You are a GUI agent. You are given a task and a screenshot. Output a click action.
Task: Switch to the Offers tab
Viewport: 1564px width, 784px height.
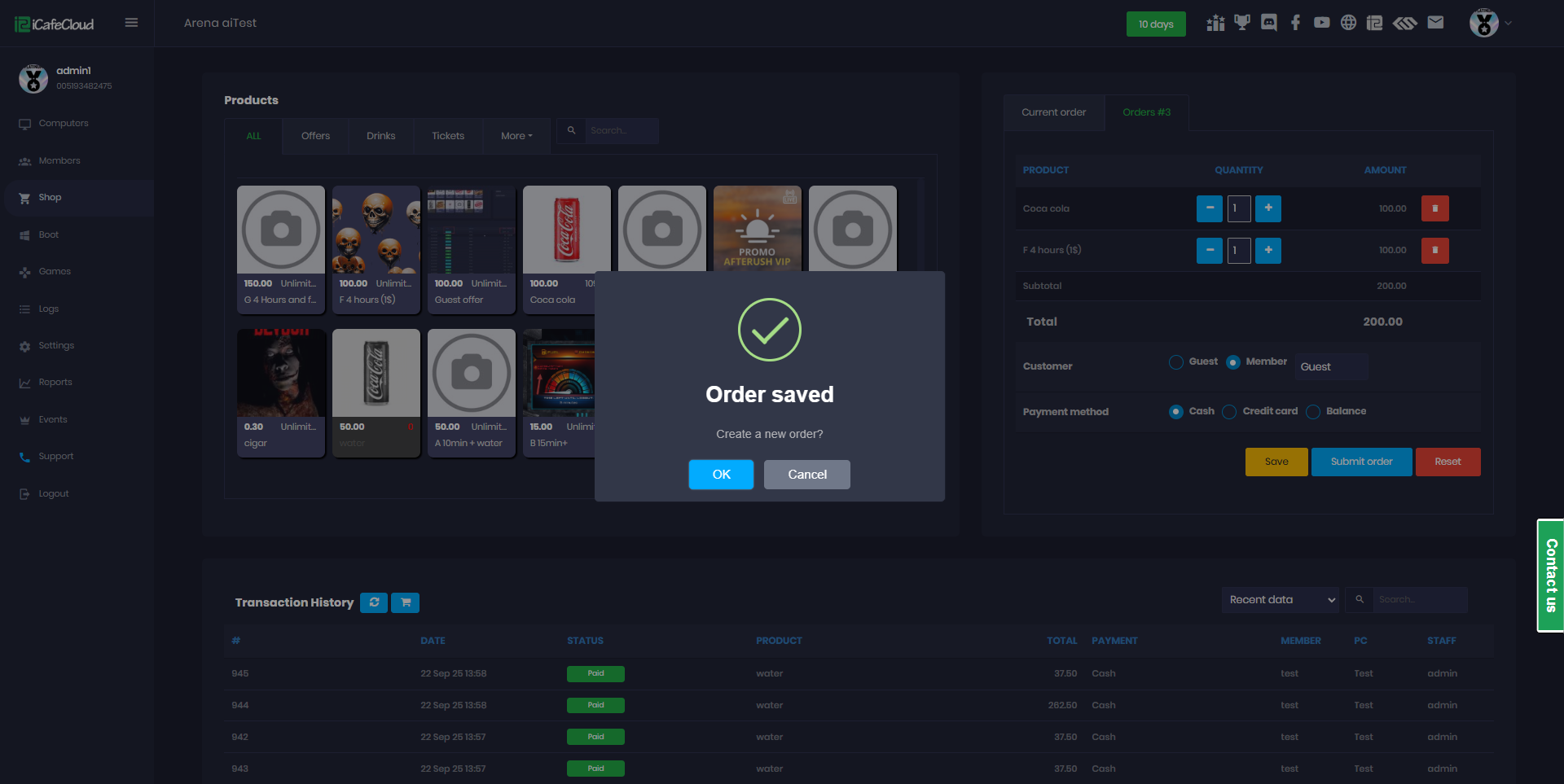click(x=315, y=136)
